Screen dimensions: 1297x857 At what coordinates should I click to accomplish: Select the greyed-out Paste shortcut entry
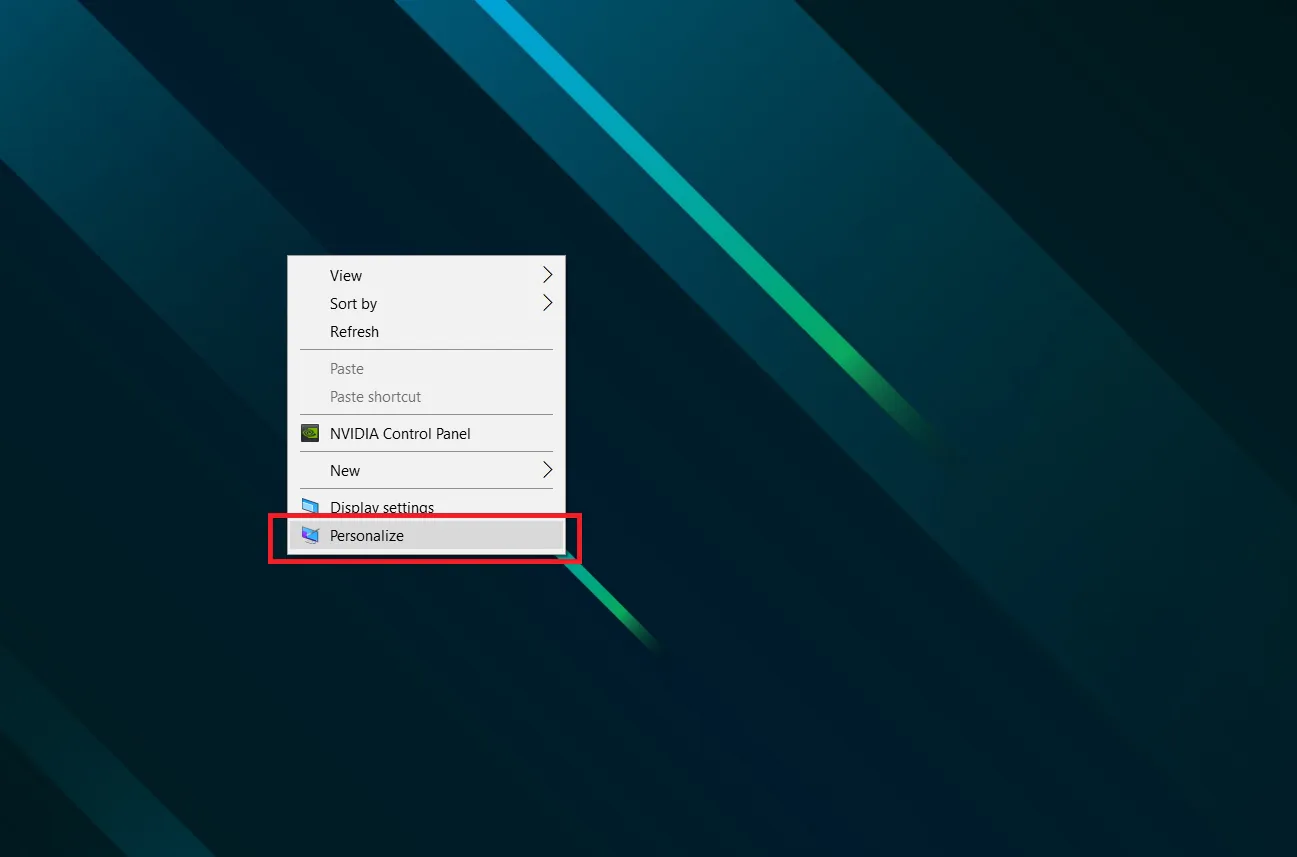tap(426, 397)
